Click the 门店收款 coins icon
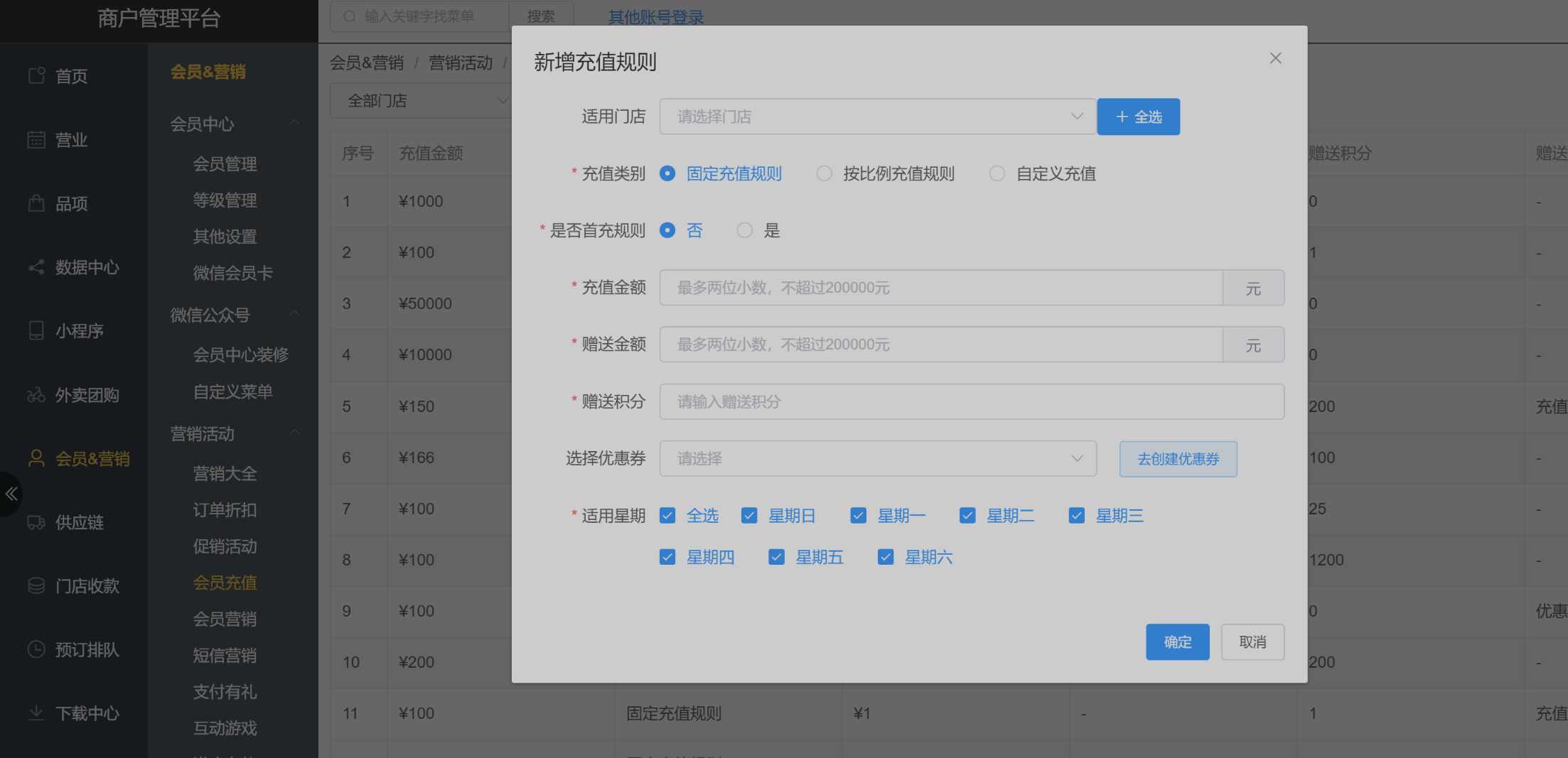The image size is (1568, 758). [36, 585]
